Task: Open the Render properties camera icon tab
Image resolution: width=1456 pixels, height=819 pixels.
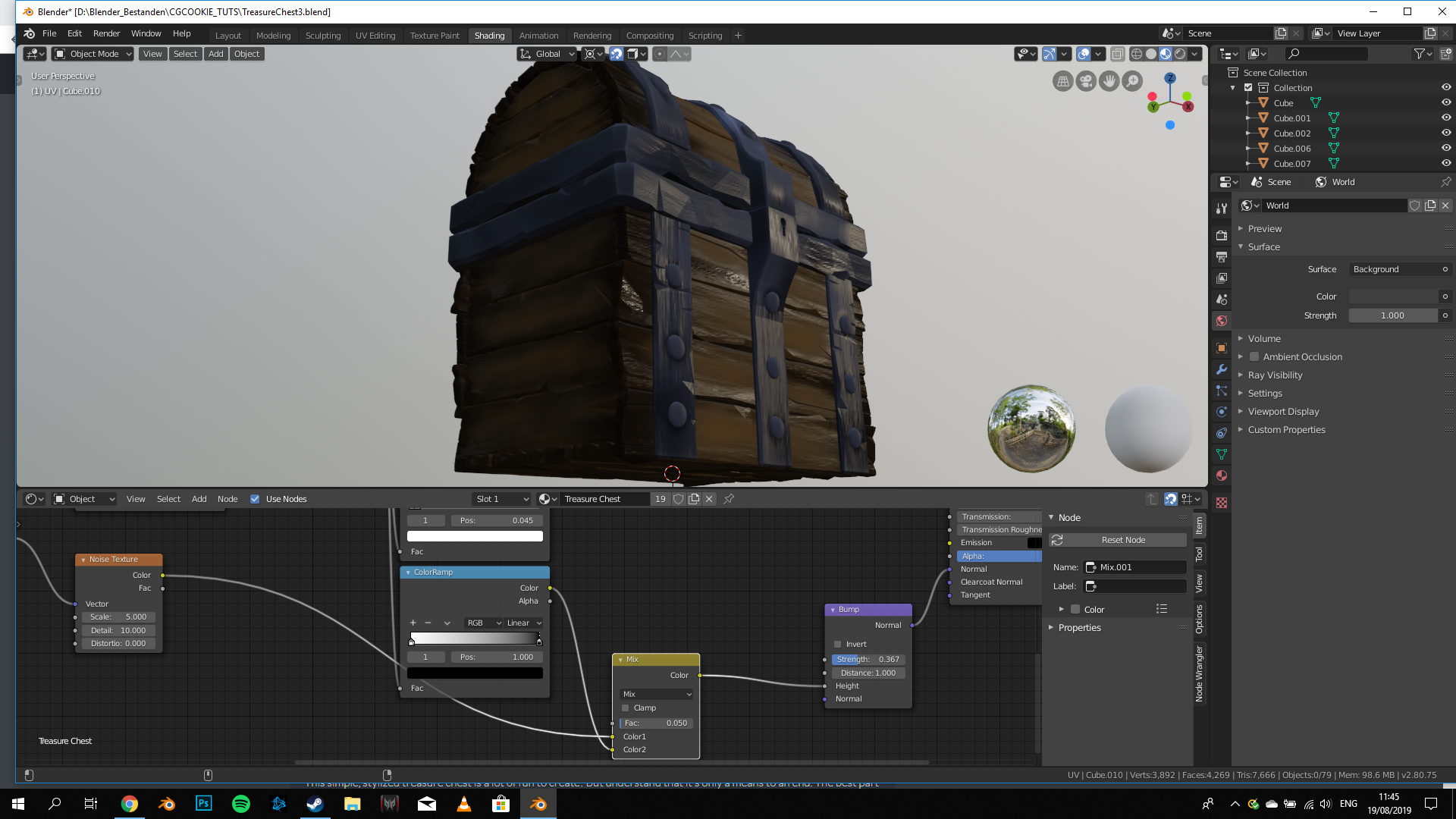Action: (1221, 236)
